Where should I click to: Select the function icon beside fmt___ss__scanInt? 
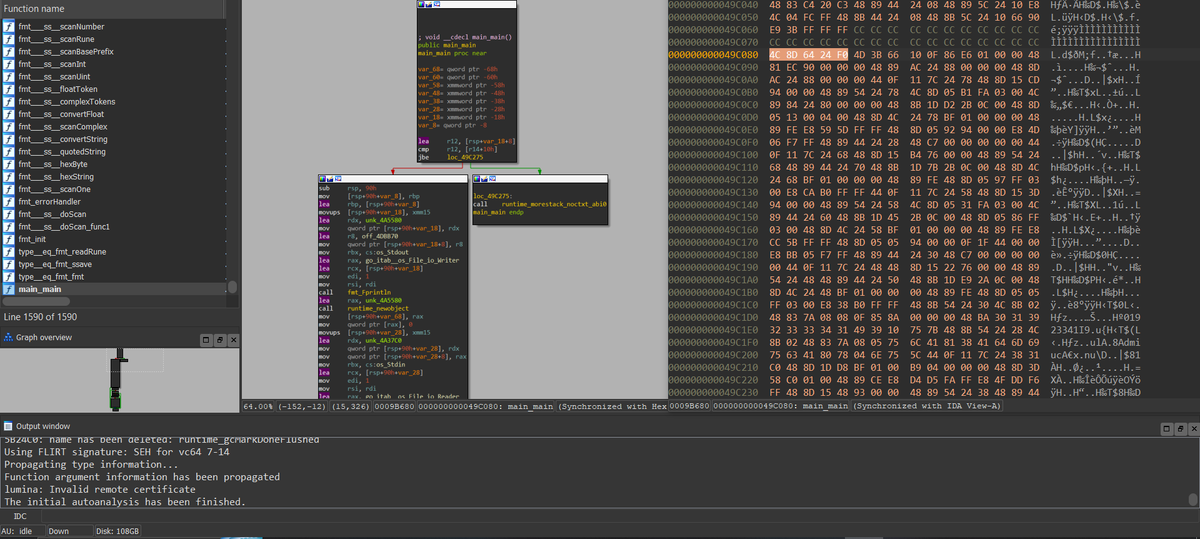tap(9, 64)
